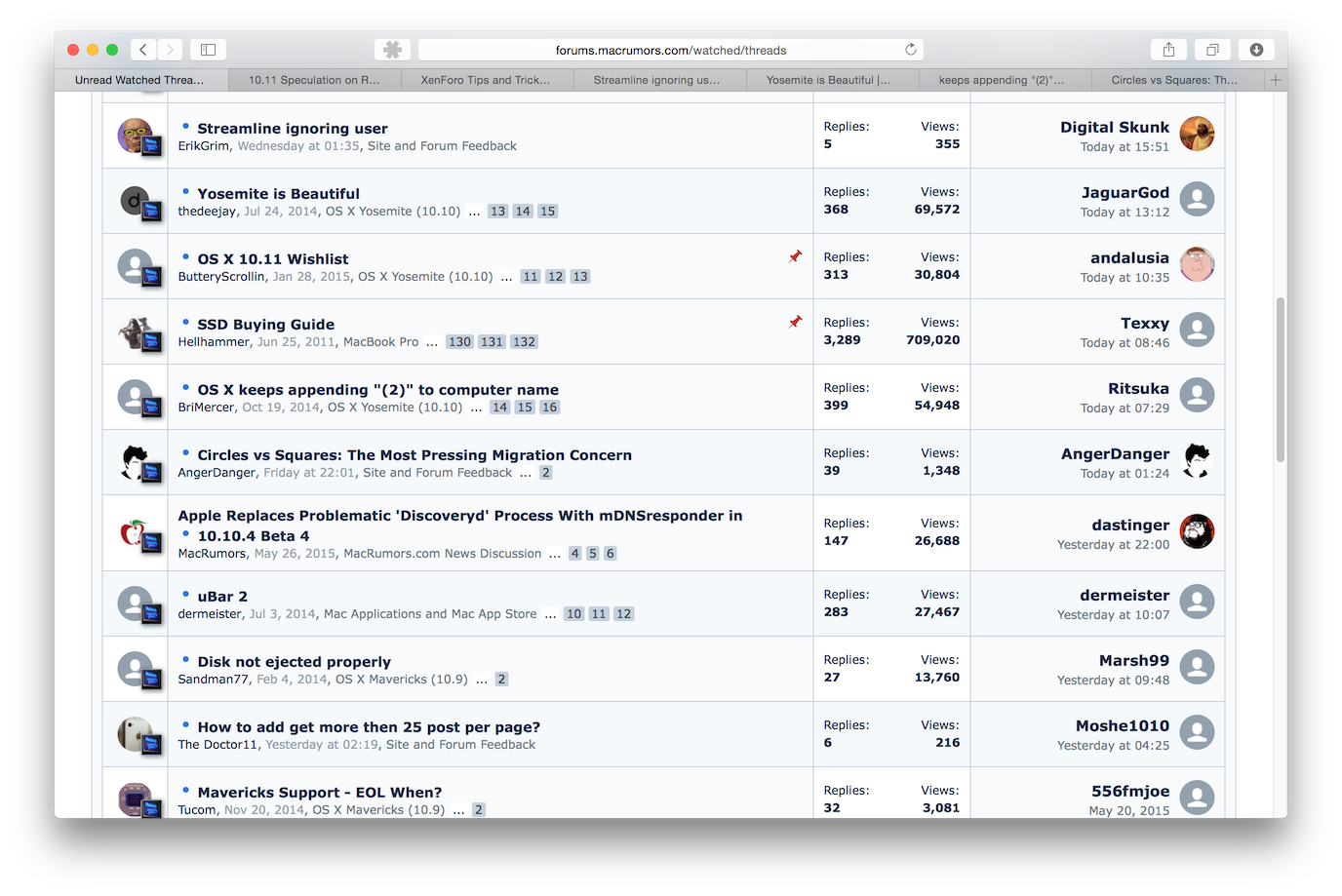
Task: Open thread starter ButteryScrollin's profile
Action: pos(221,277)
